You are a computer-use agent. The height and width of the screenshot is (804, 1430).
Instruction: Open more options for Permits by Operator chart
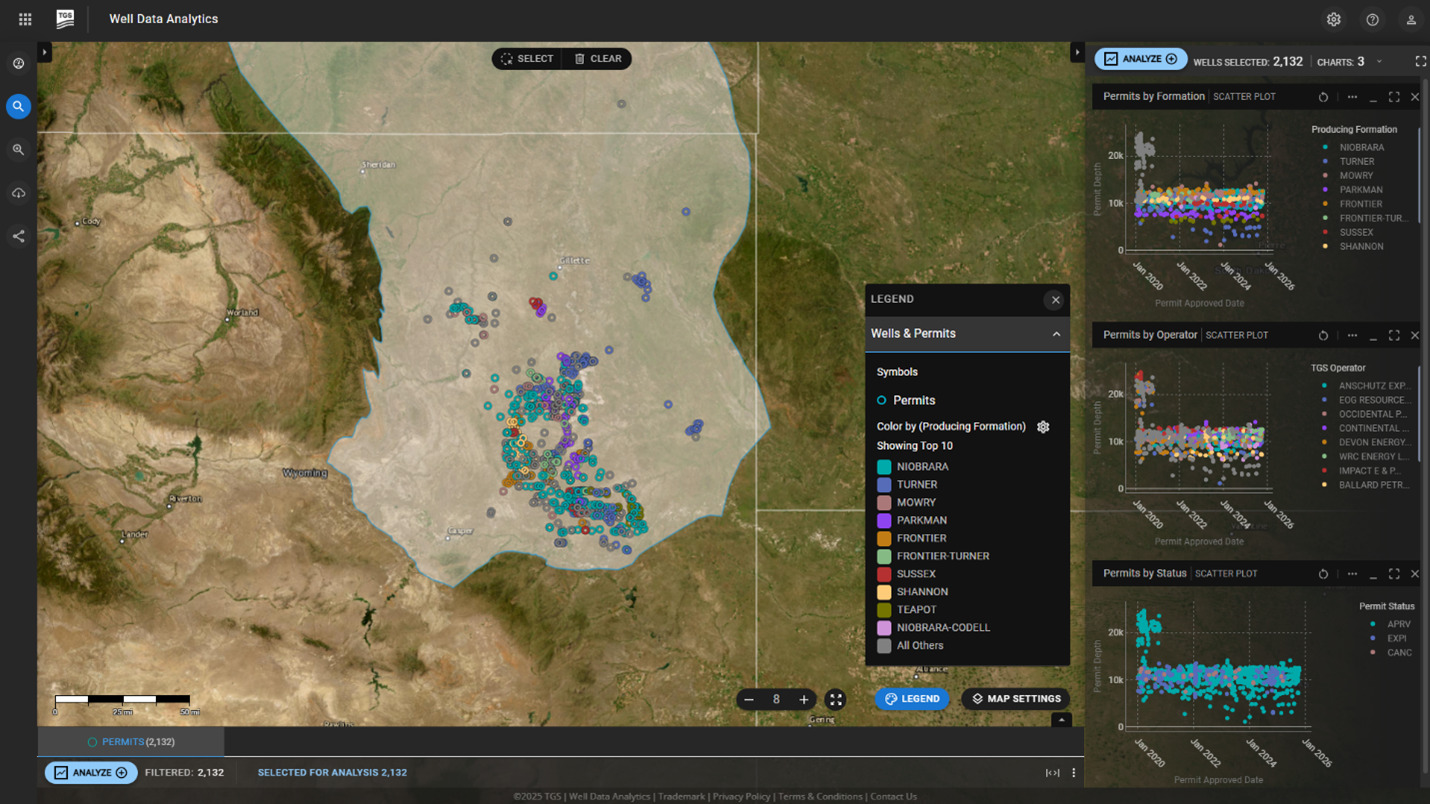point(1352,336)
